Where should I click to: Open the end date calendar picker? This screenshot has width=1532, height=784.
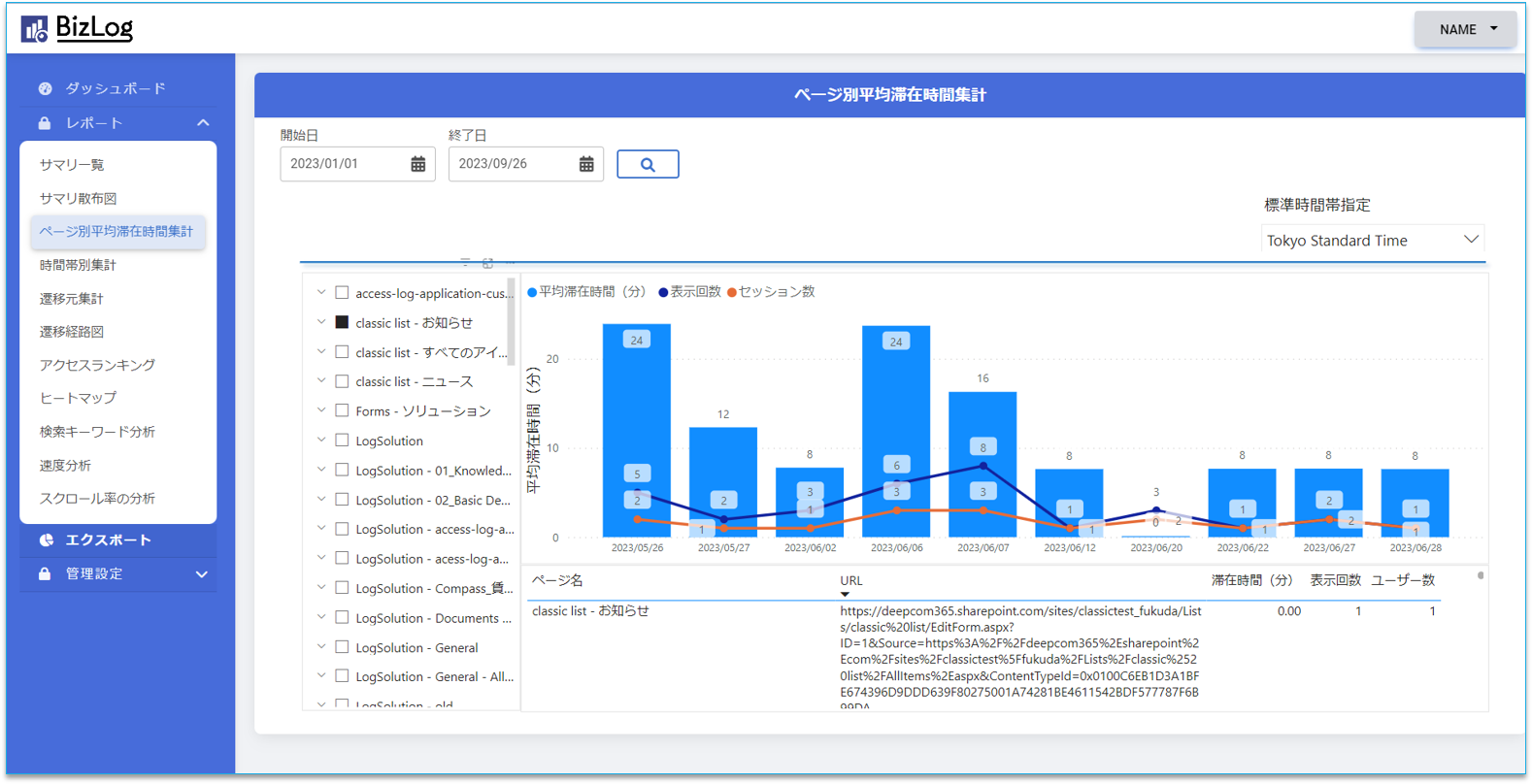coord(586,164)
